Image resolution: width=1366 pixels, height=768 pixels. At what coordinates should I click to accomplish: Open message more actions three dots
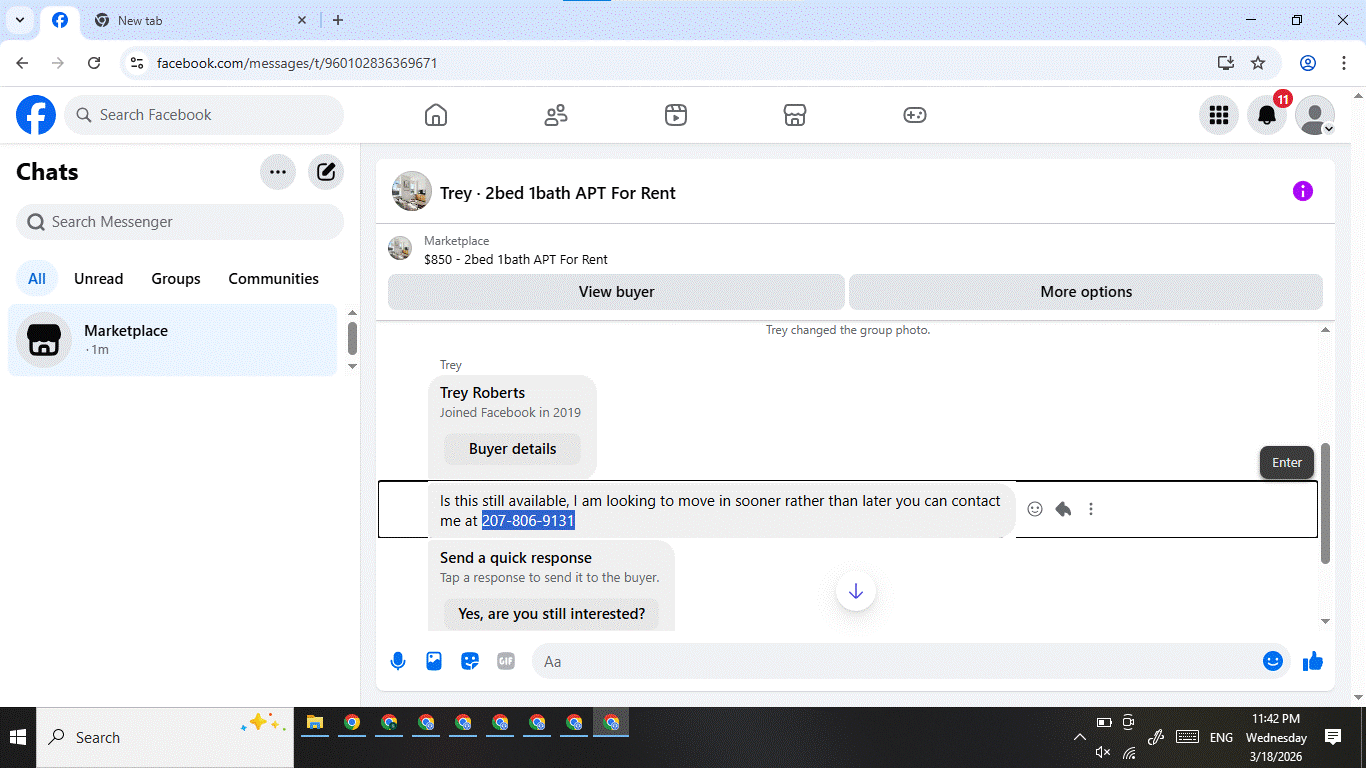tap(1091, 509)
